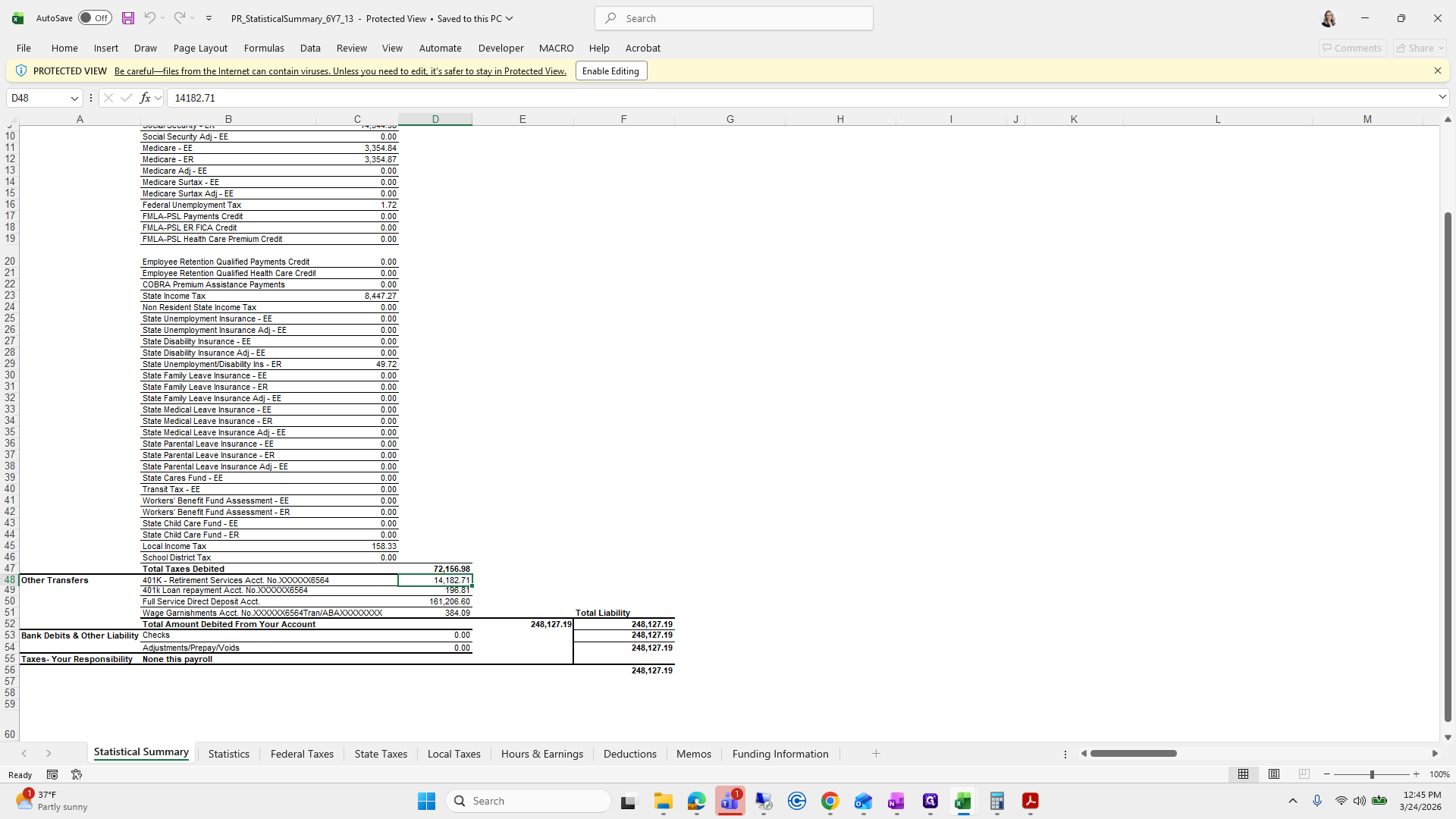Open the Formulas ribbon tab
This screenshot has height=819, width=1456.
(264, 48)
